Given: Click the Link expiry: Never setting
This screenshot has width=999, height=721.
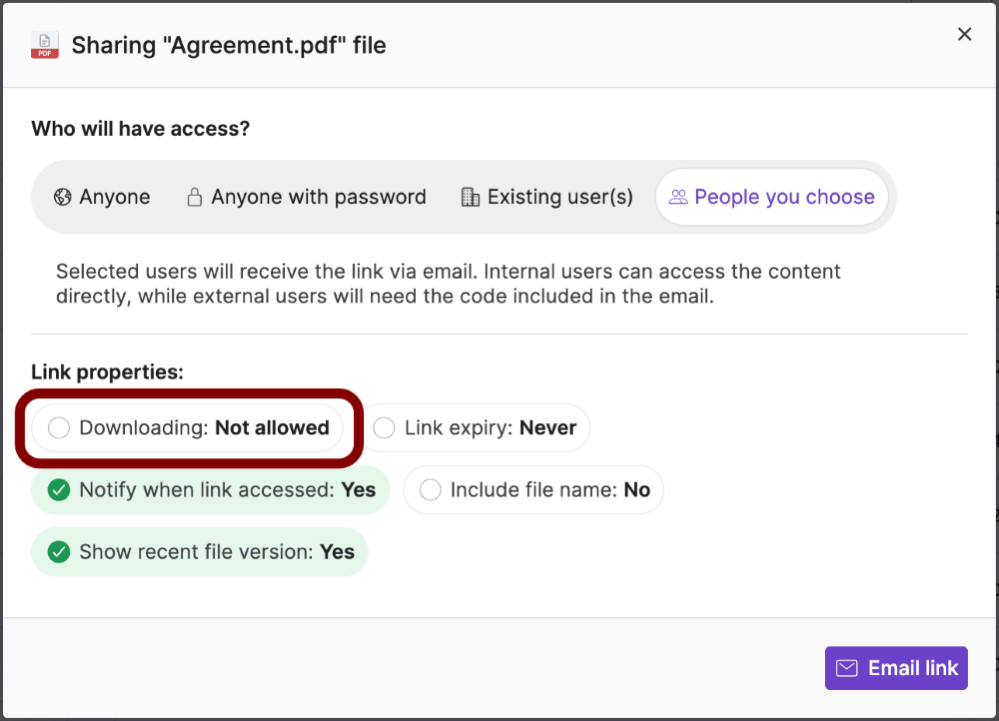Looking at the screenshot, I should [x=478, y=427].
